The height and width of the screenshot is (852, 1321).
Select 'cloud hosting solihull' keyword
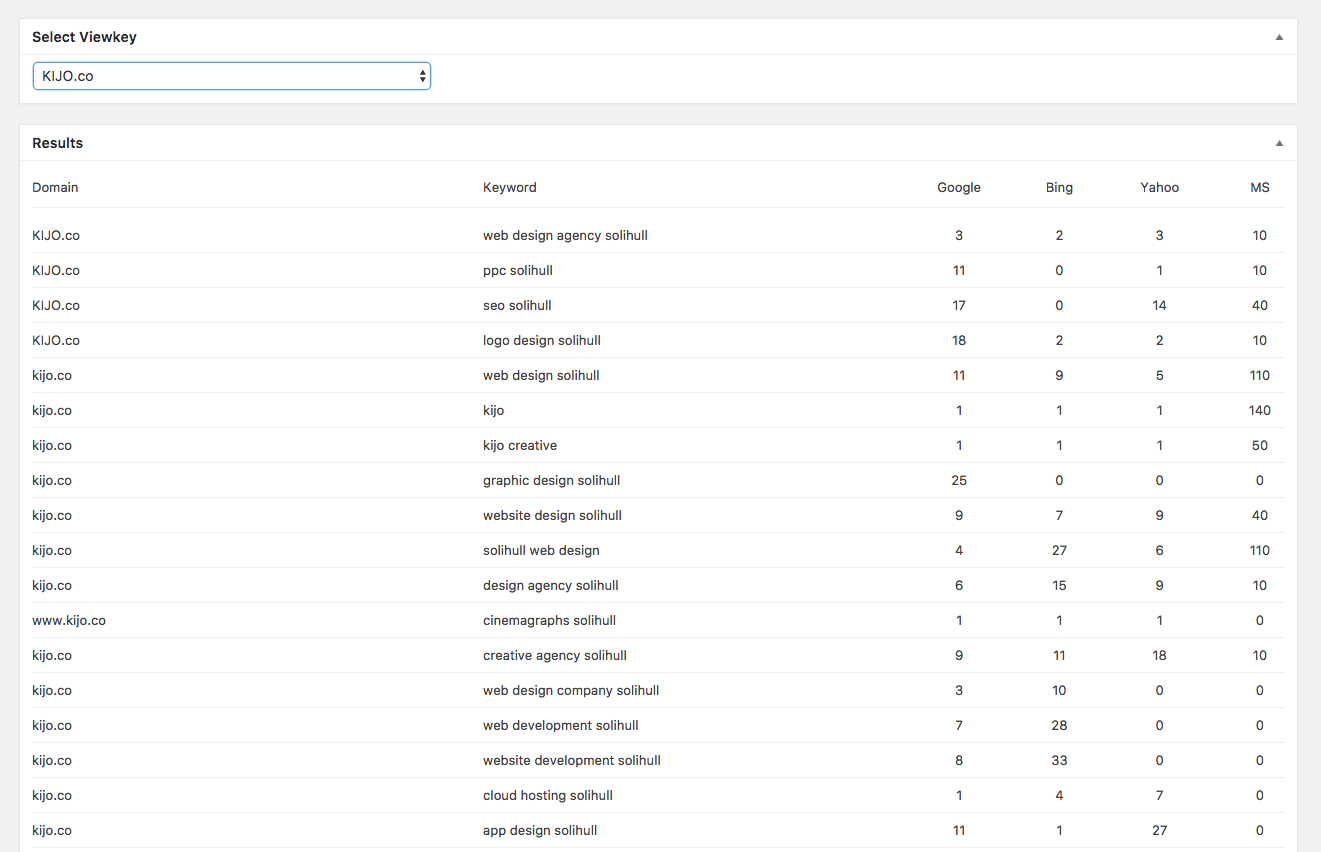[547, 795]
